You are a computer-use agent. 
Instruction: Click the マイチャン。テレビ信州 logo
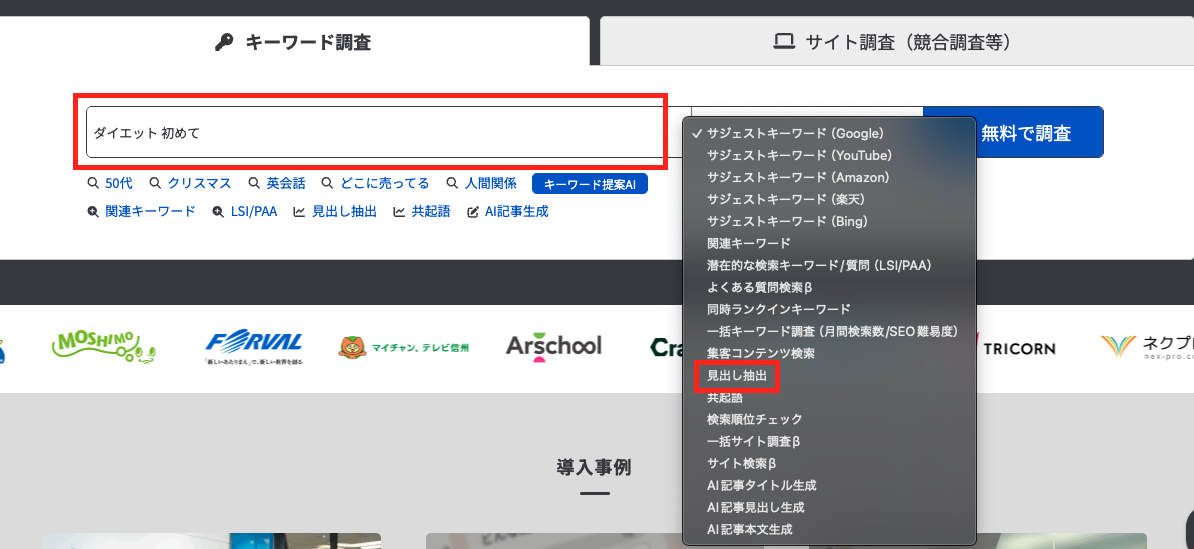[404, 348]
